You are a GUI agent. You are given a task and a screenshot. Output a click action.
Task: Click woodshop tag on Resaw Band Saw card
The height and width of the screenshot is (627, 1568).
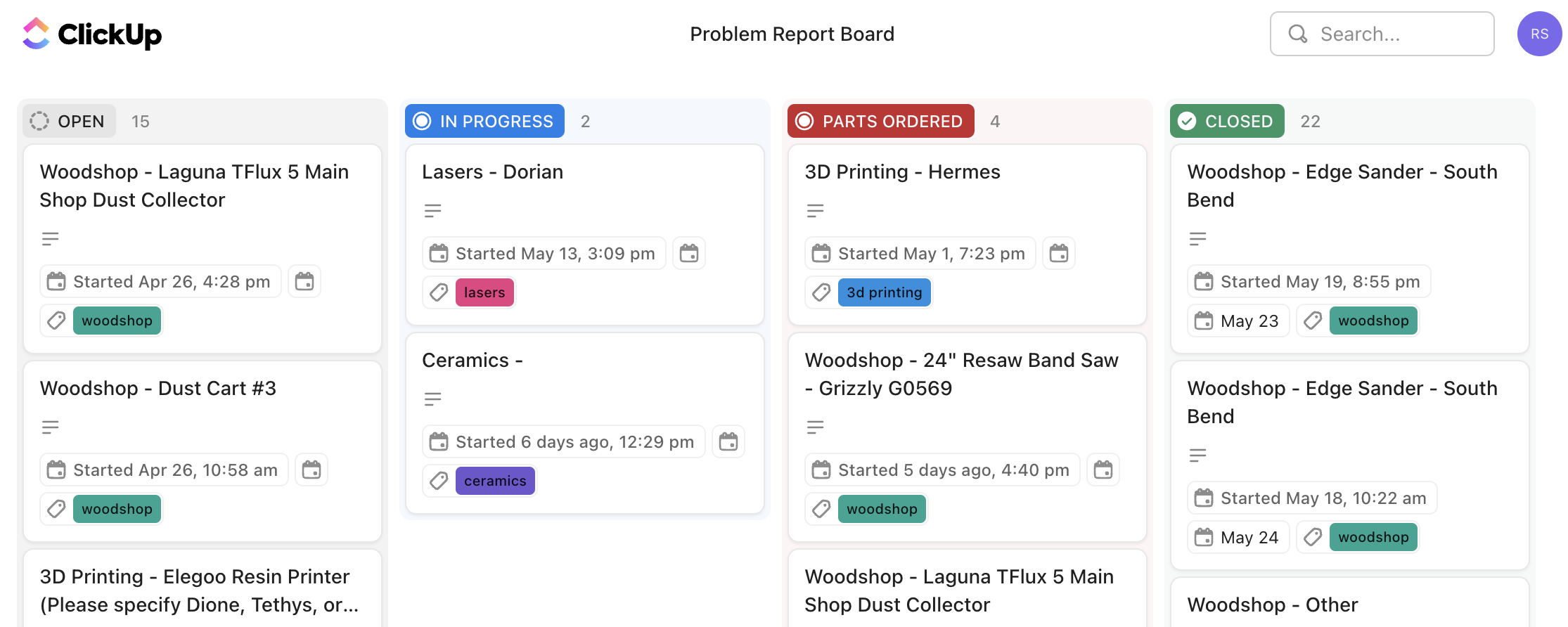(x=882, y=509)
